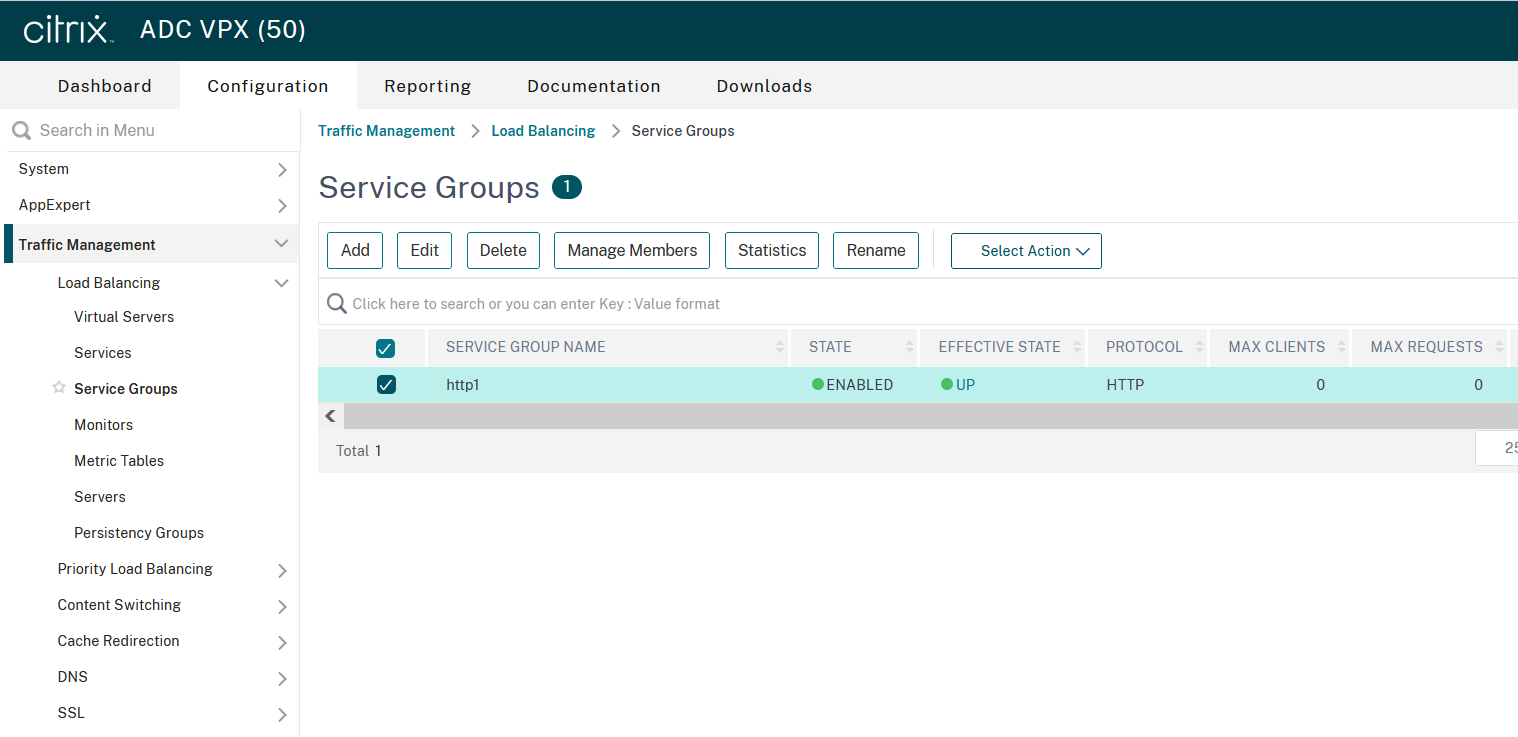Switch to the Dashboard tab
This screenshot has width=1518, height=737.
(x=105, y=86)
